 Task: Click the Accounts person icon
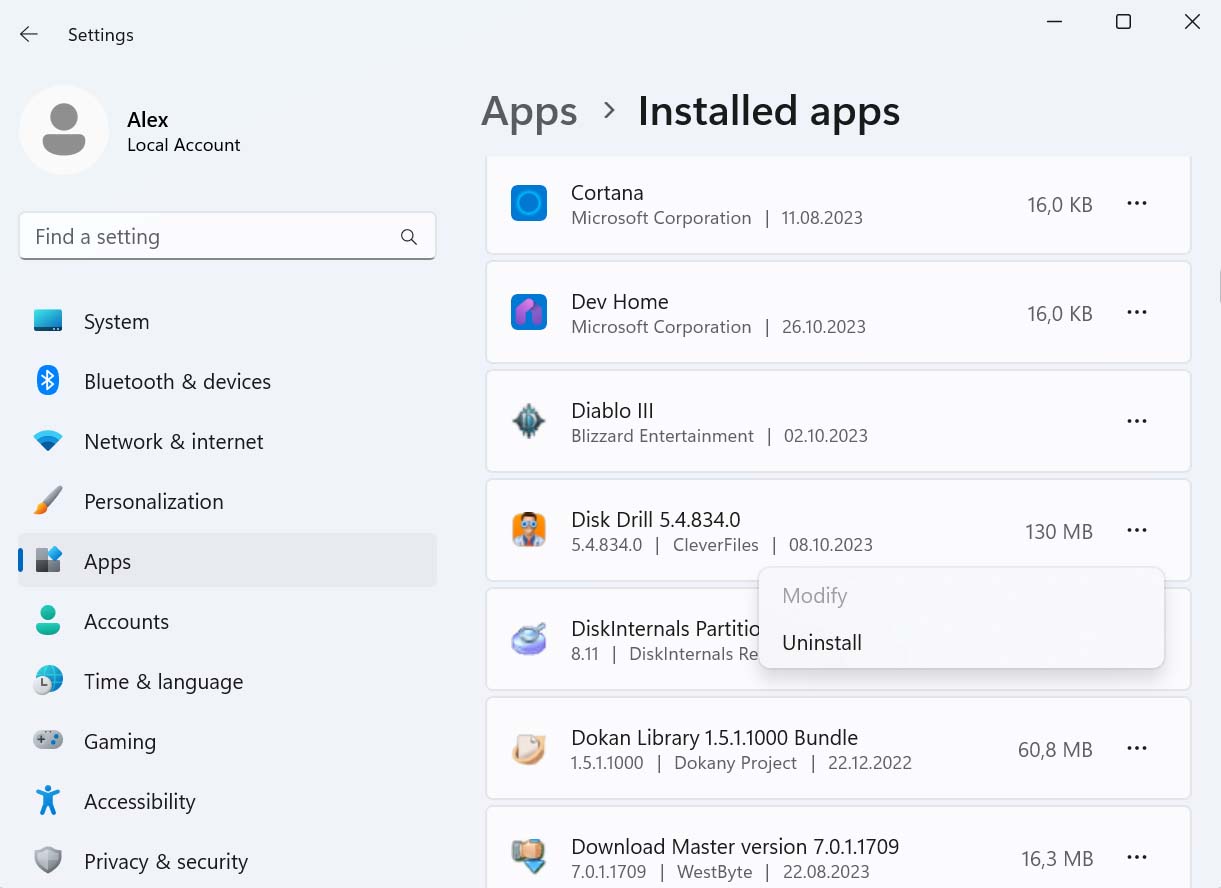[x=48, y=621]
